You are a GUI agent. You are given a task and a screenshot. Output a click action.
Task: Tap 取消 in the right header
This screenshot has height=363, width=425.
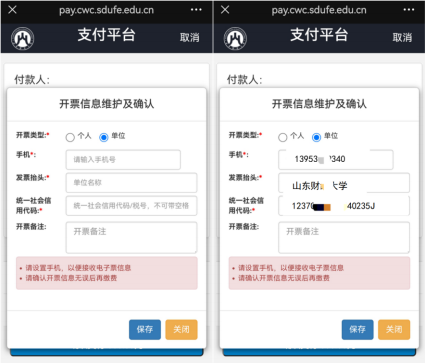tap(402, 37)
